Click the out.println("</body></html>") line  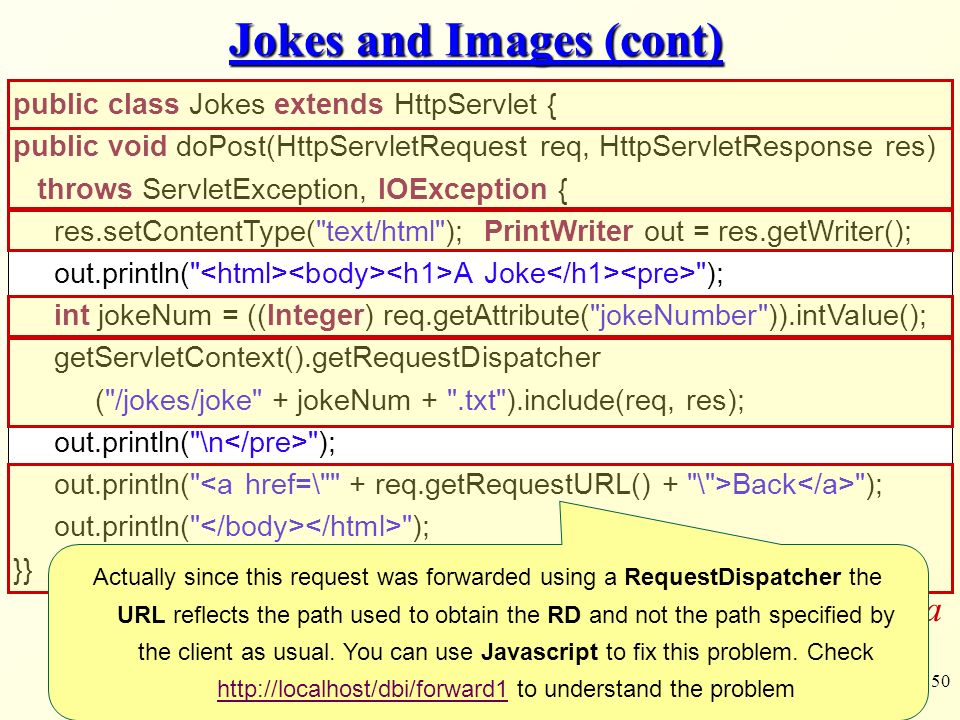coord(242,527)
